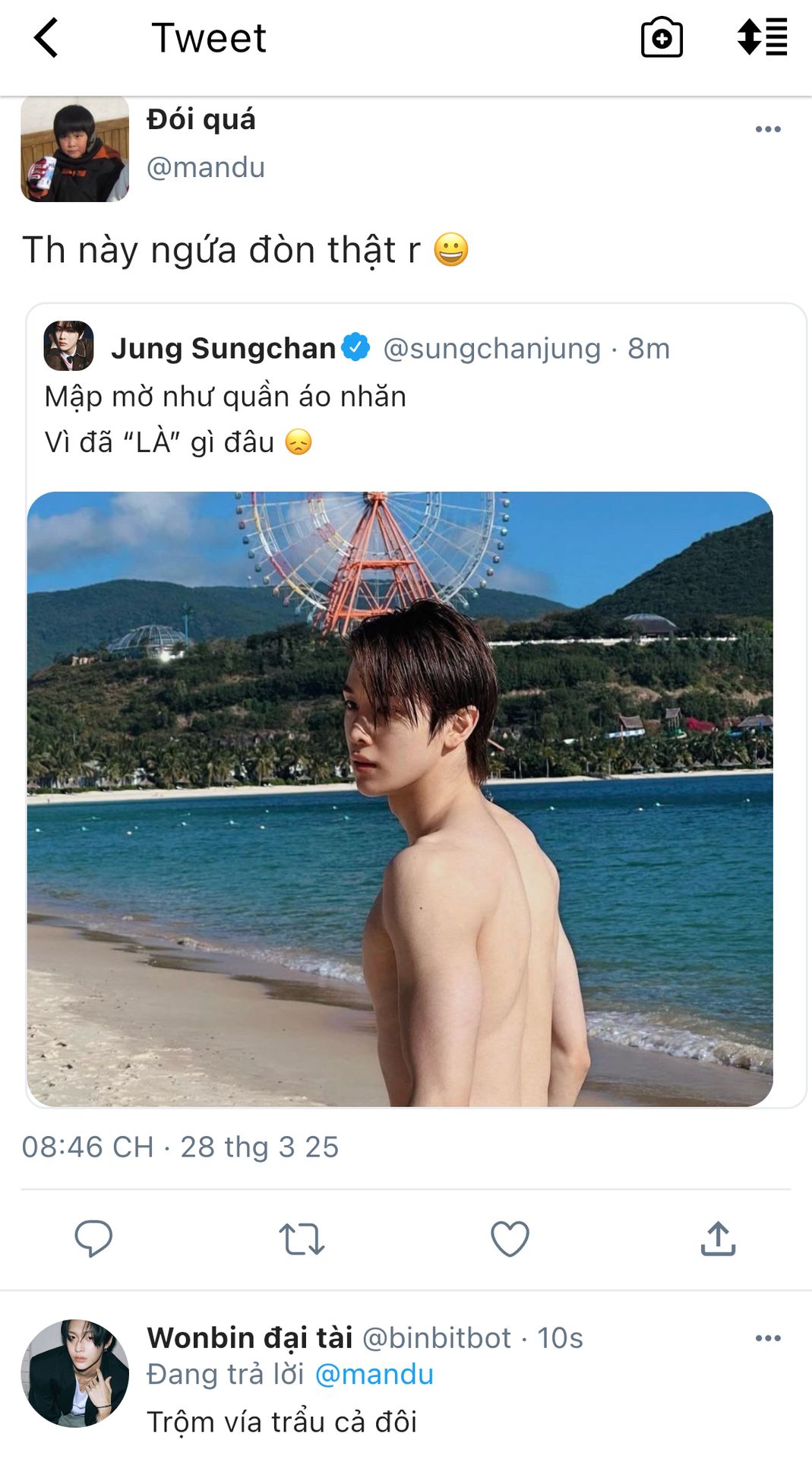This screenshot has width=812, height=1459.
Task: Open Đói quá's profile avatar
Action: point(74,148)
